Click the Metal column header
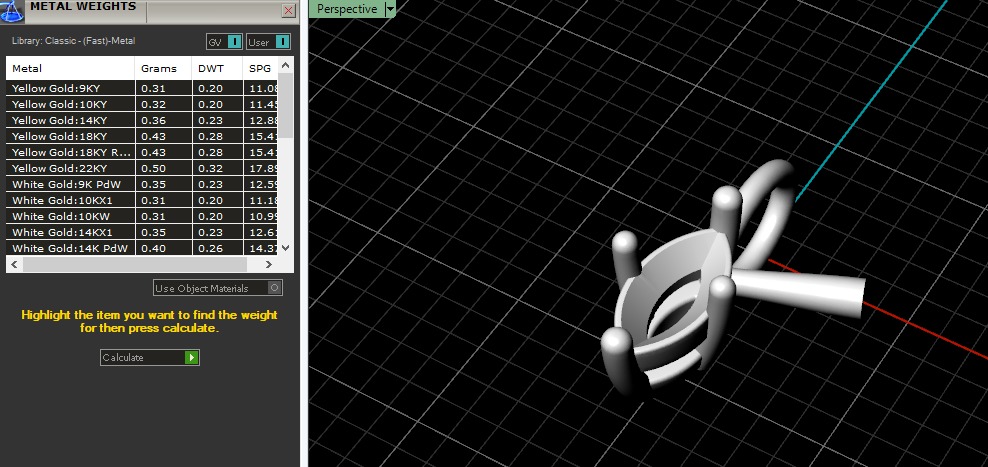The height and width of the screenshot is (467, 988). (x=71, y=69)
